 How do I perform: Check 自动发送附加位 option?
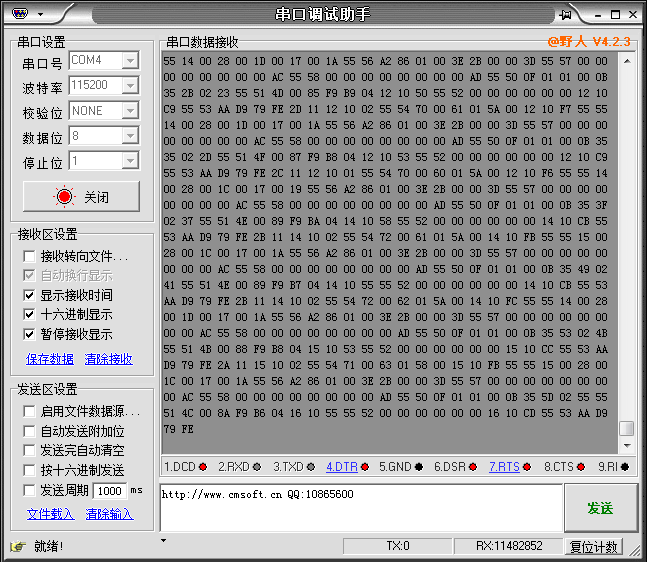click(x=29, y=431)
